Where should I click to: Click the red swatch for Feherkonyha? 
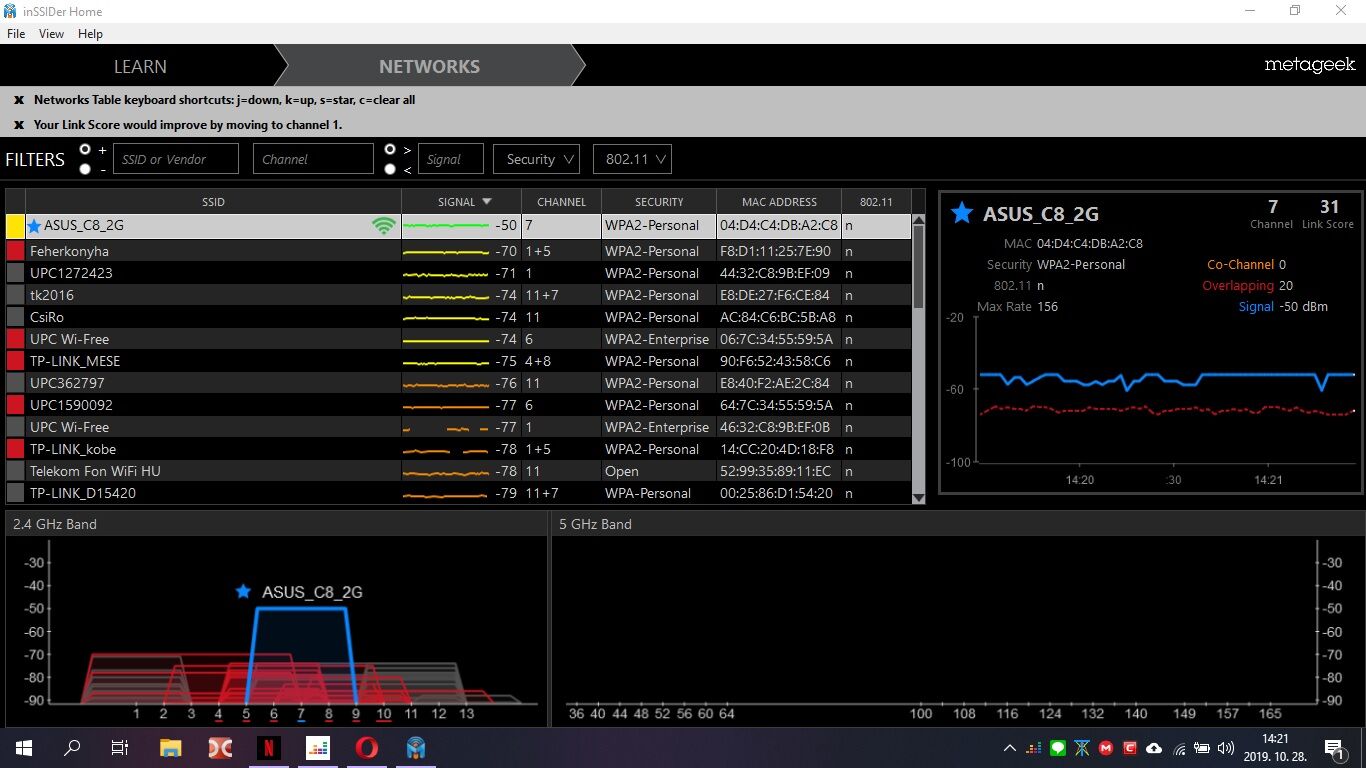point(15,251)
